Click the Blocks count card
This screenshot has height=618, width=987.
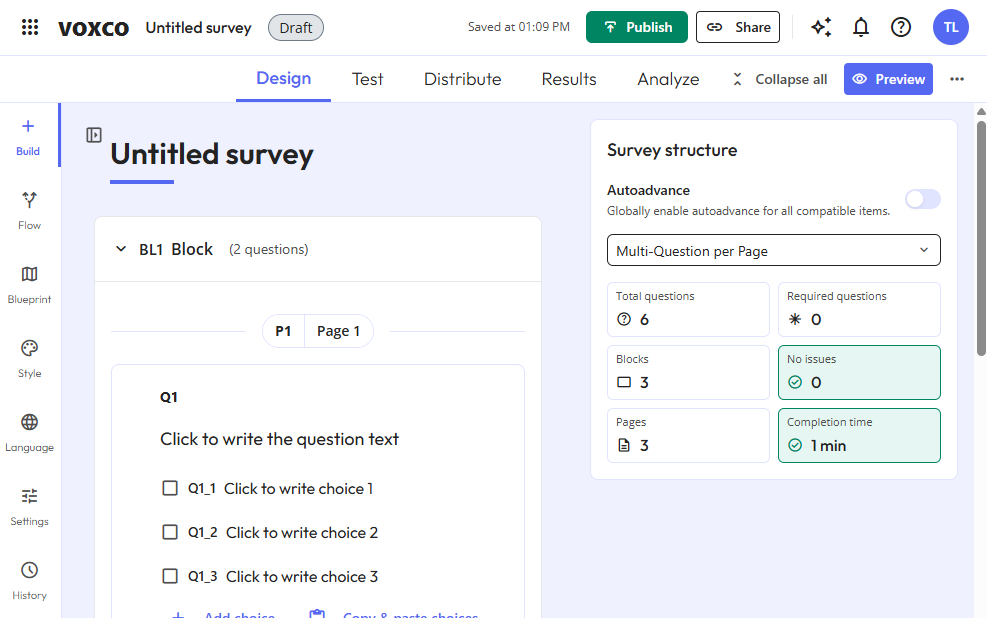(x=688, y=372)
